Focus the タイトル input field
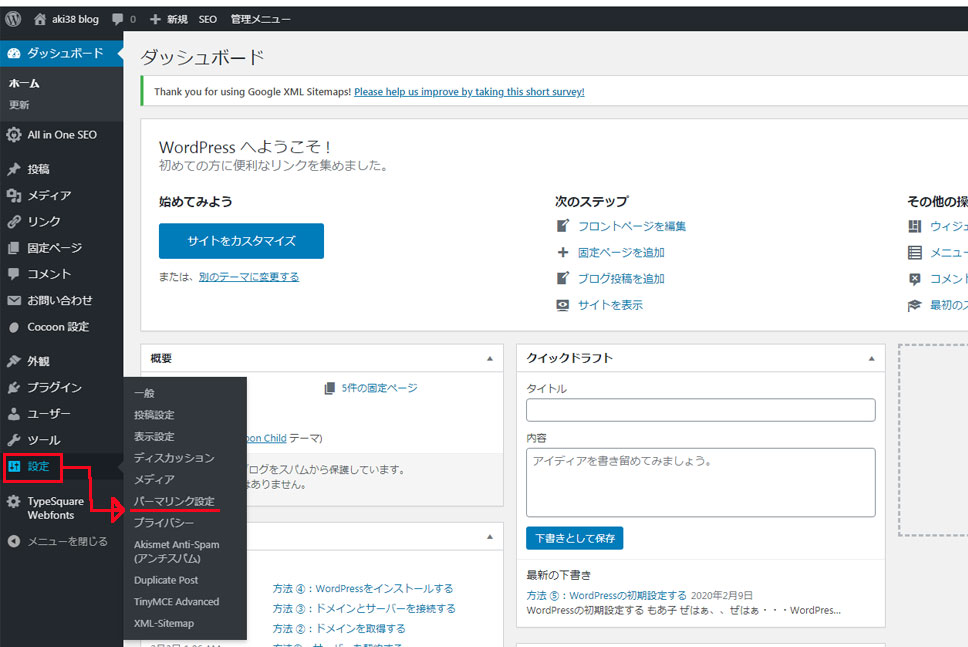The height and width of the screenshot is (647, 968). tap(701, 411)
